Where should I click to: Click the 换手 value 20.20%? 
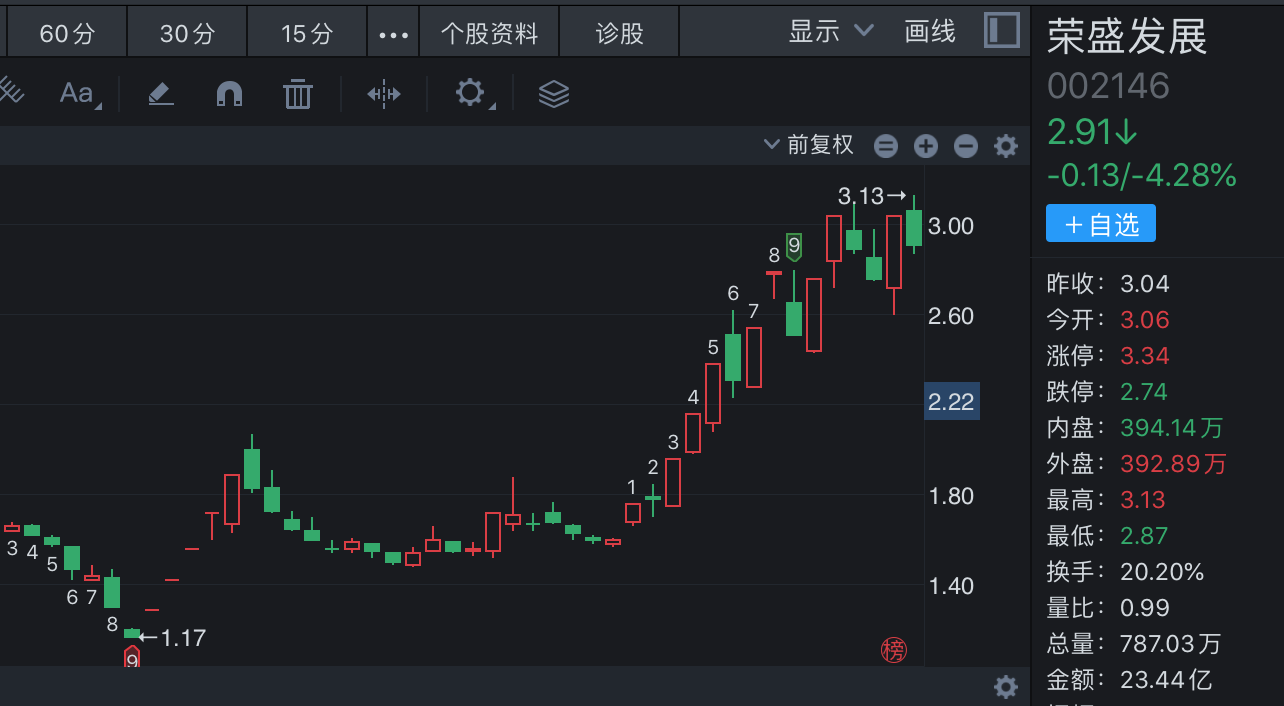tap(1162, 571)
